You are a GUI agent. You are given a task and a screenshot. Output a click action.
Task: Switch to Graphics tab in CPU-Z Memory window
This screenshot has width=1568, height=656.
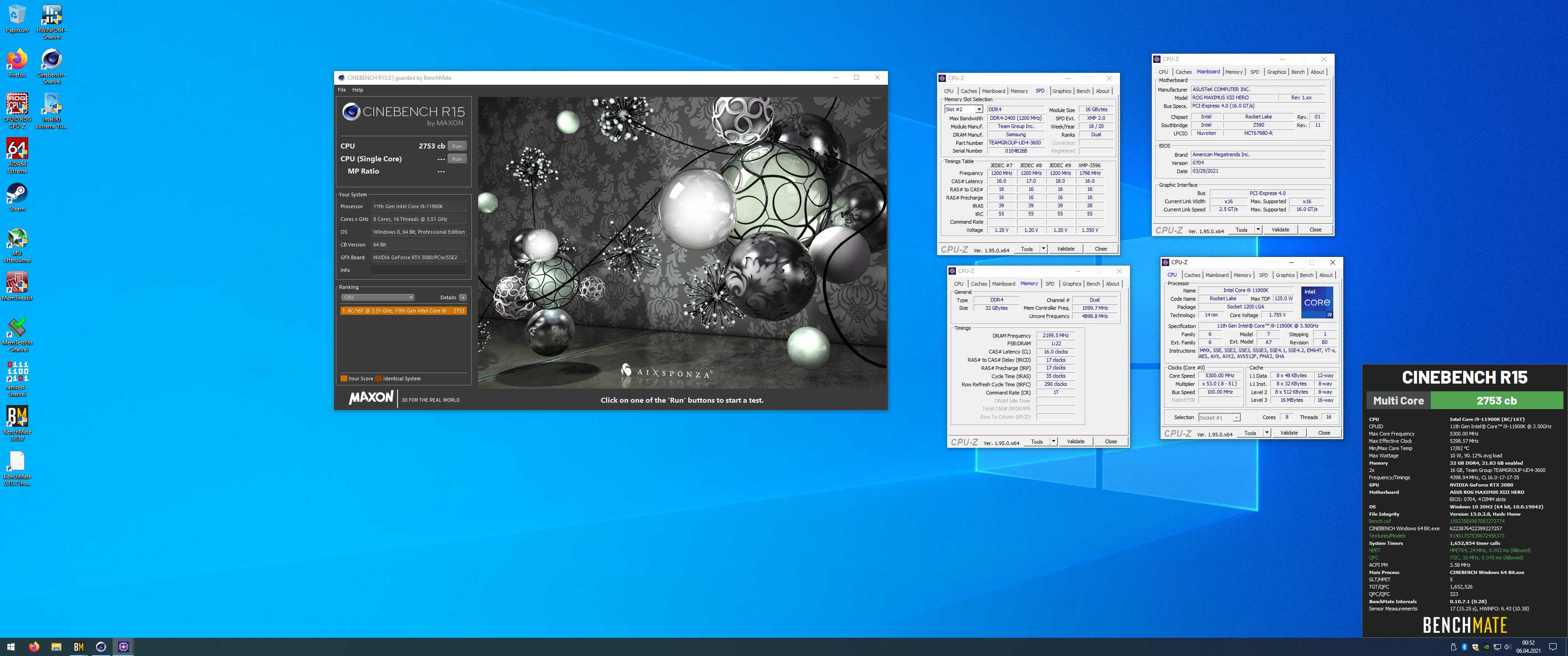pyautogui.click(x=1071, y=283)
